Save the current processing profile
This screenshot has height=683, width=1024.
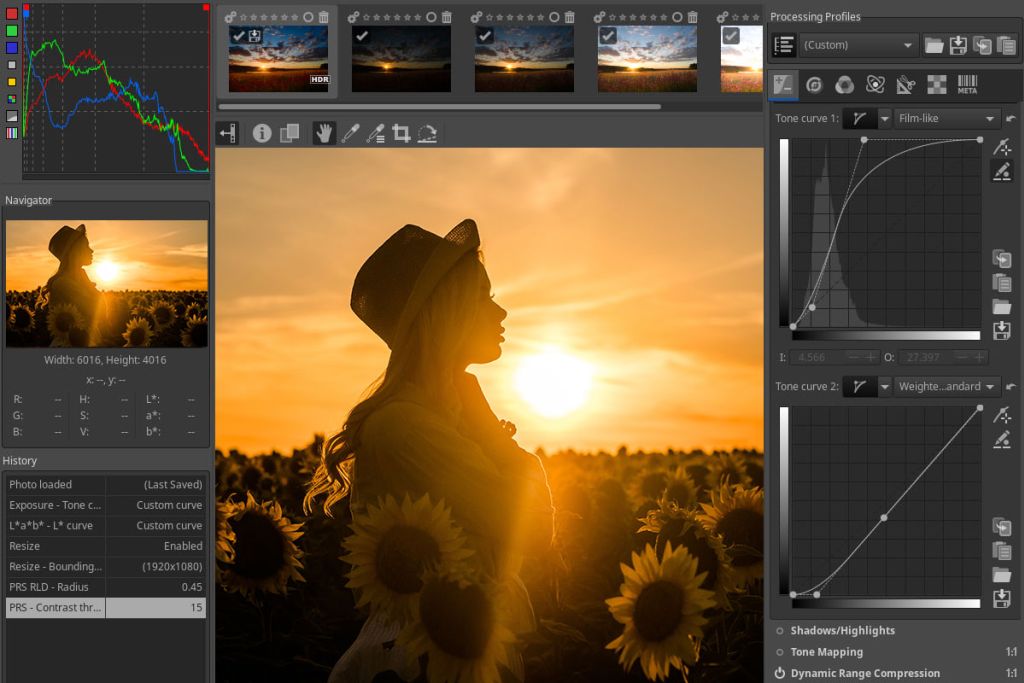960,45
